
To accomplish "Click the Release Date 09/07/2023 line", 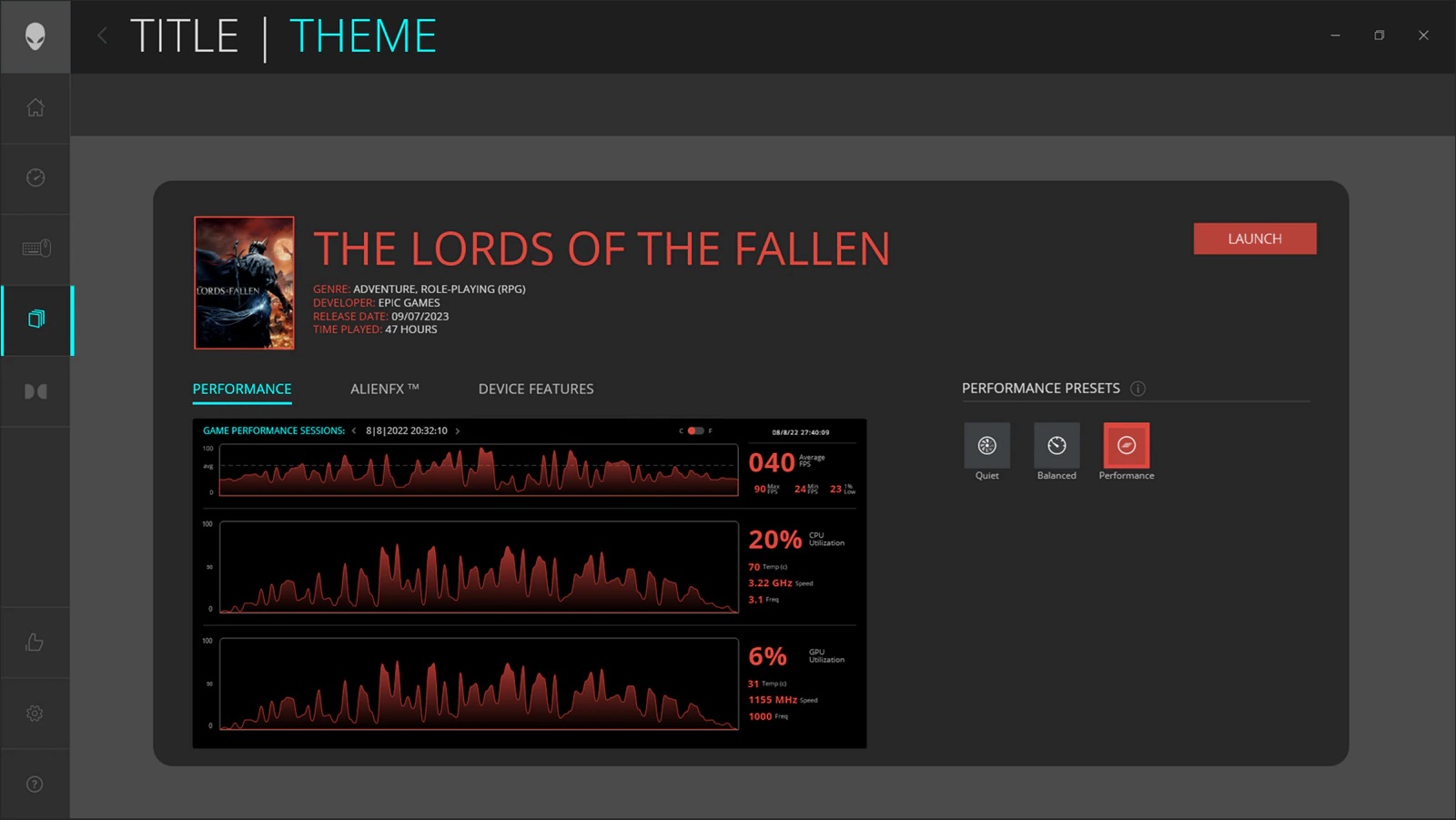I will [381, 317].
